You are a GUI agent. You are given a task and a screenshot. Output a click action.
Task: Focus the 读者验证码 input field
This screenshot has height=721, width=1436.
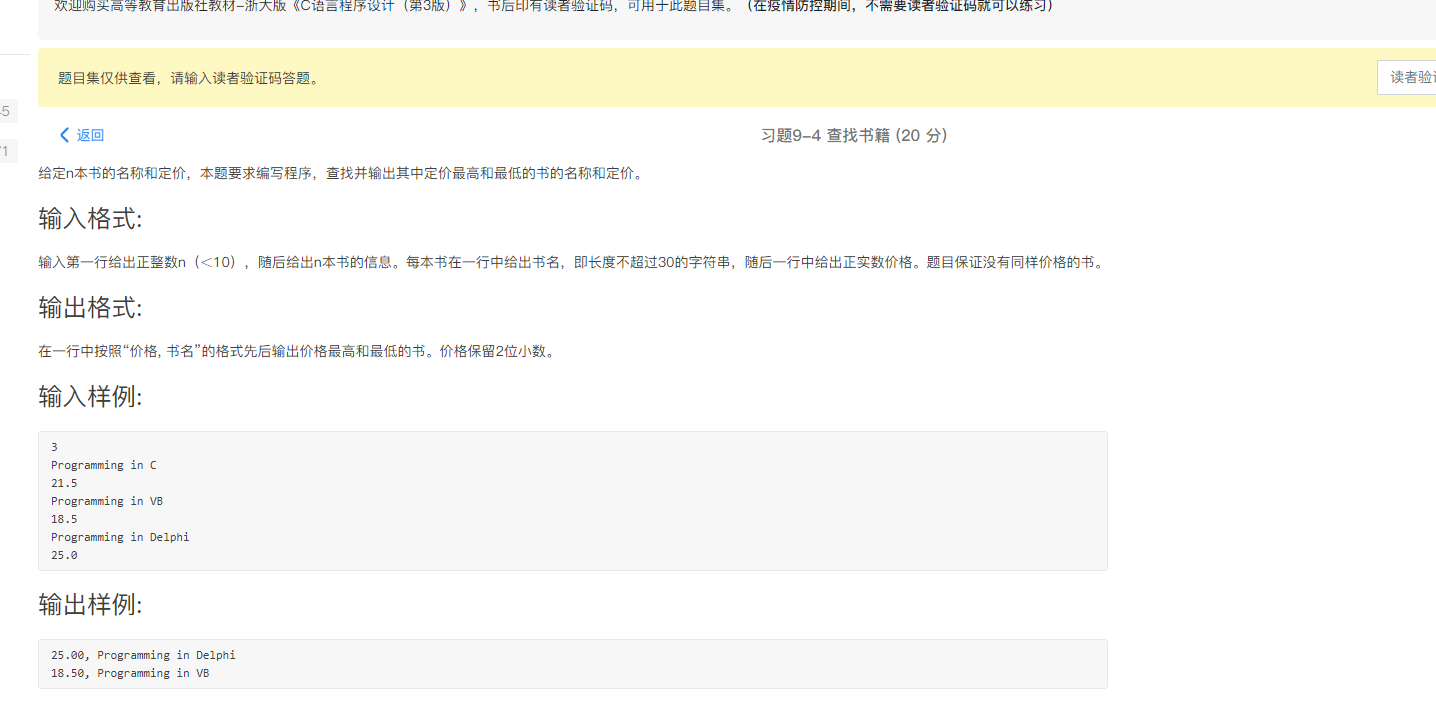click(x=1407, y=77)
